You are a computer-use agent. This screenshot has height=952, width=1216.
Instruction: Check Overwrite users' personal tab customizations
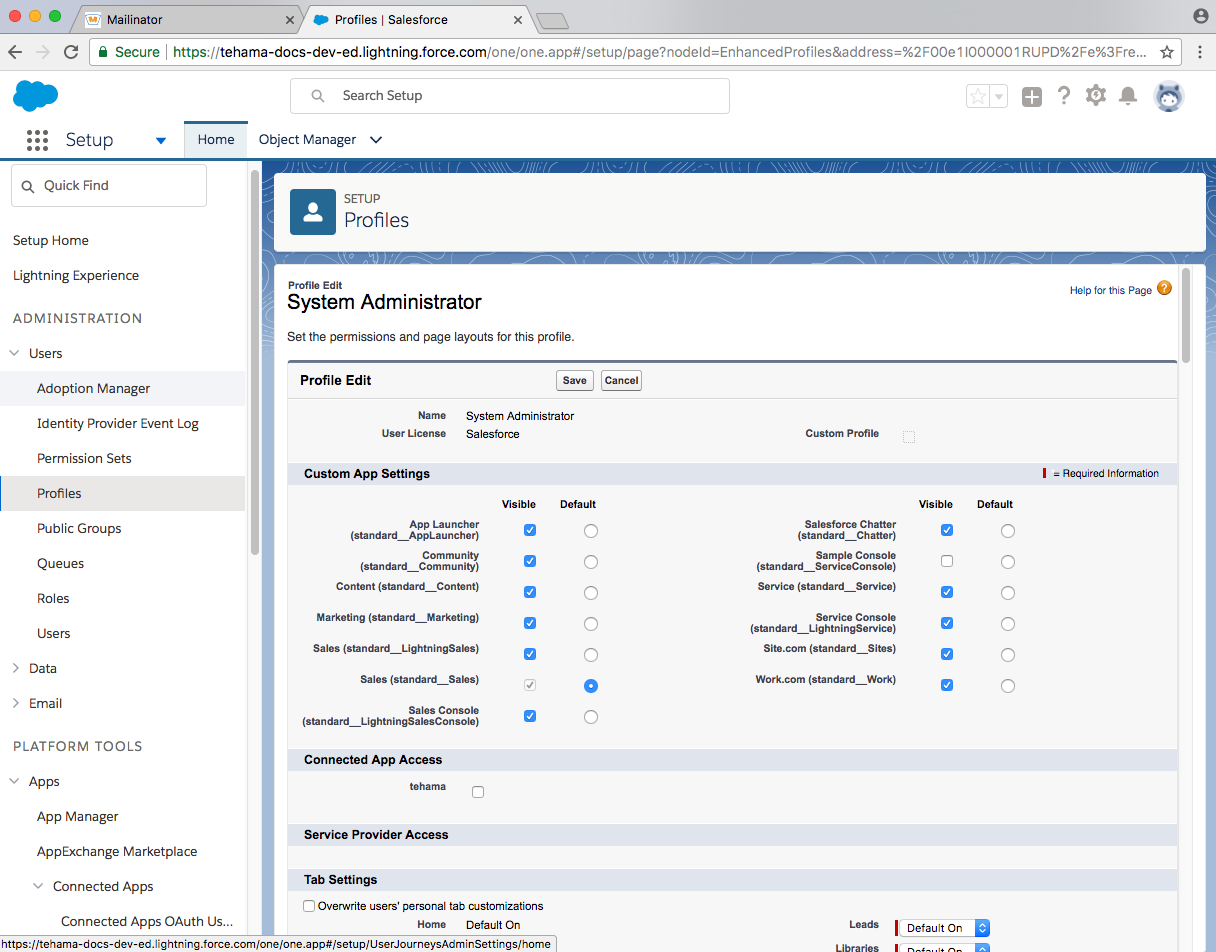pos(309,906)
